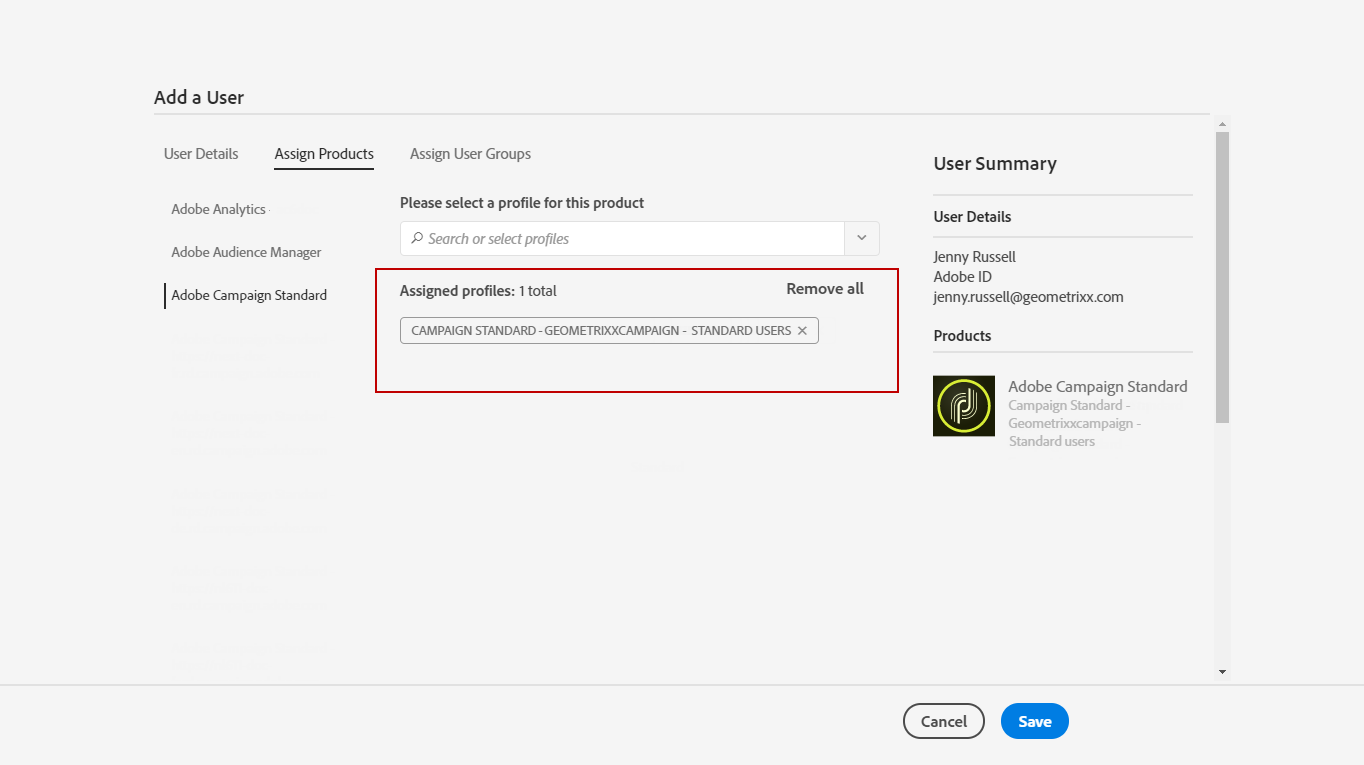Click the Adobe ID text in User Details
The width and height of the screenshot is (1364, 765).
[x=962, y=277]
